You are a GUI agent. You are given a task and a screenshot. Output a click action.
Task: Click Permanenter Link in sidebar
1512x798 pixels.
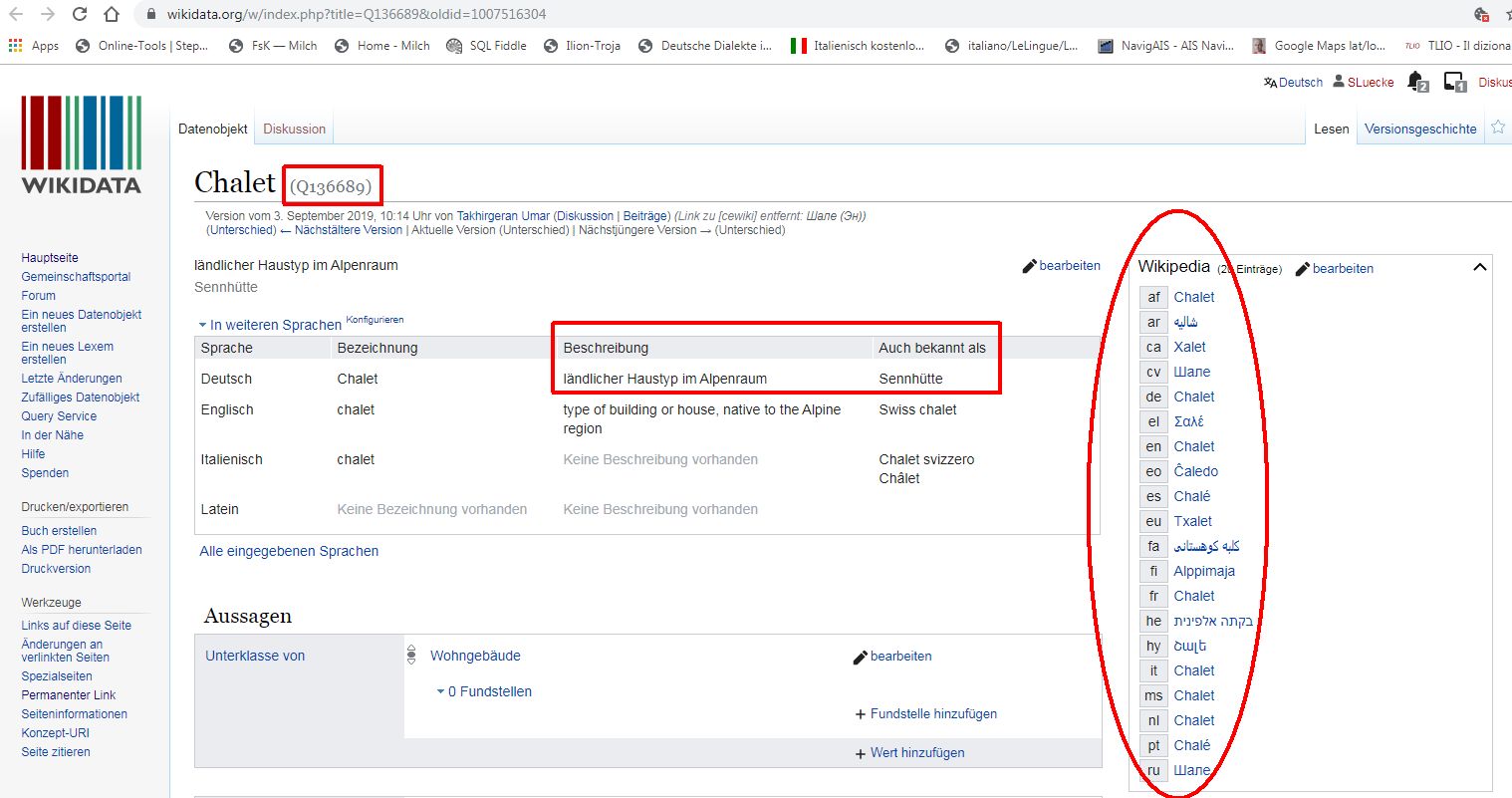click(x=69, y=695)
